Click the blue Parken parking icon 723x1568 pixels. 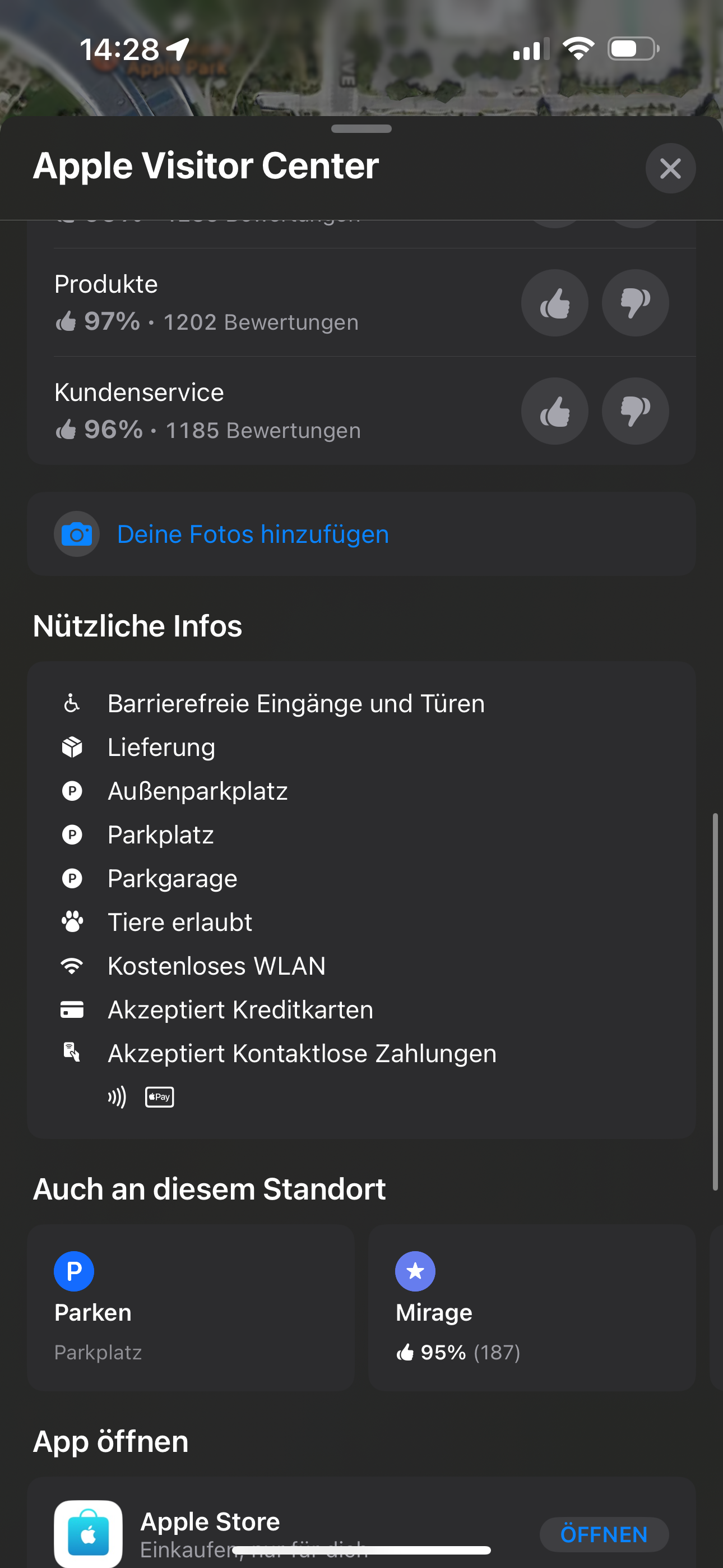(73, 1271)
